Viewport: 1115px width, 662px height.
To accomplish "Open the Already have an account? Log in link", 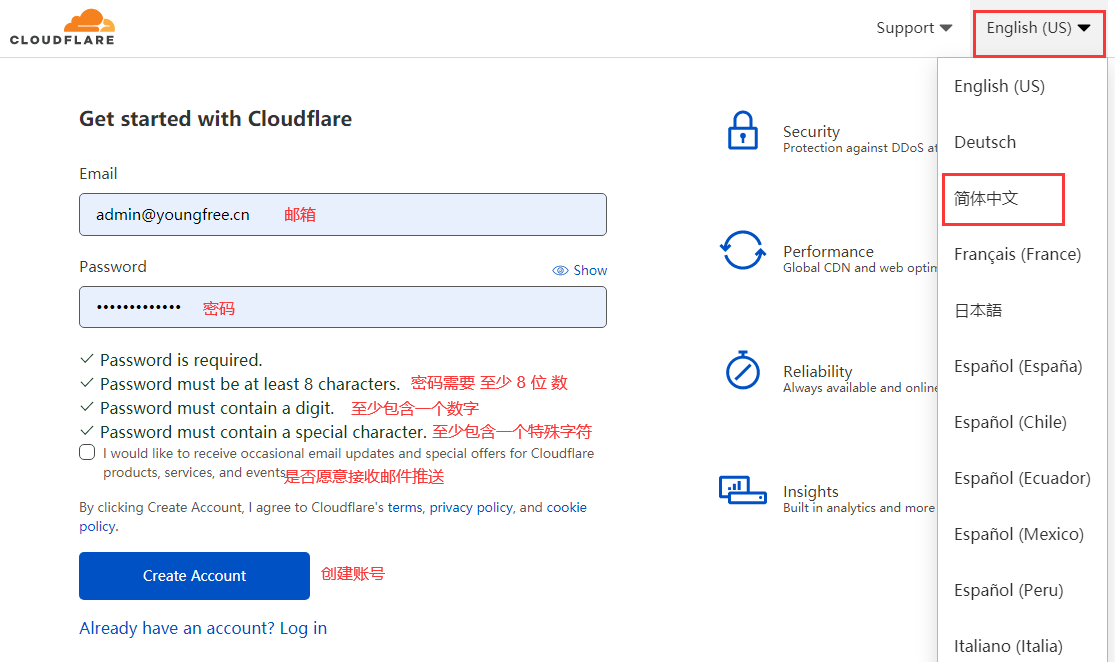I will point(203,628).
